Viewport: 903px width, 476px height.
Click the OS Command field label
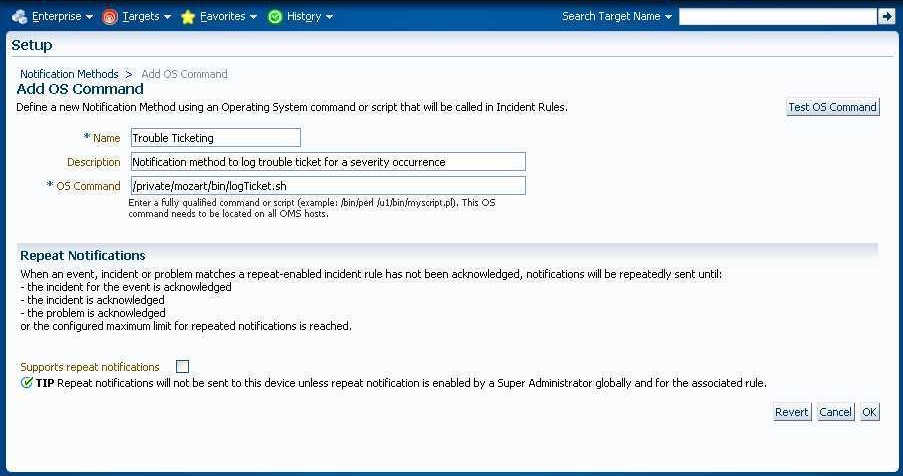click(x=88, y=186)
